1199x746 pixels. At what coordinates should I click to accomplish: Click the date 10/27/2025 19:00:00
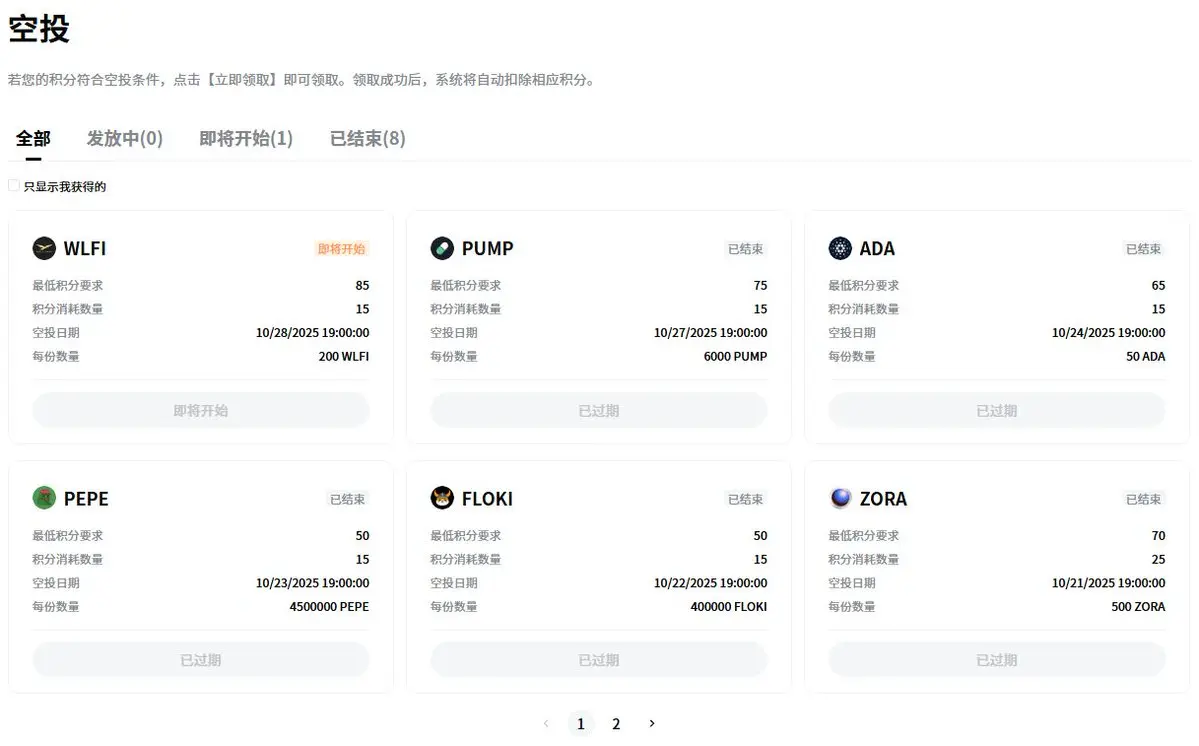710,332
